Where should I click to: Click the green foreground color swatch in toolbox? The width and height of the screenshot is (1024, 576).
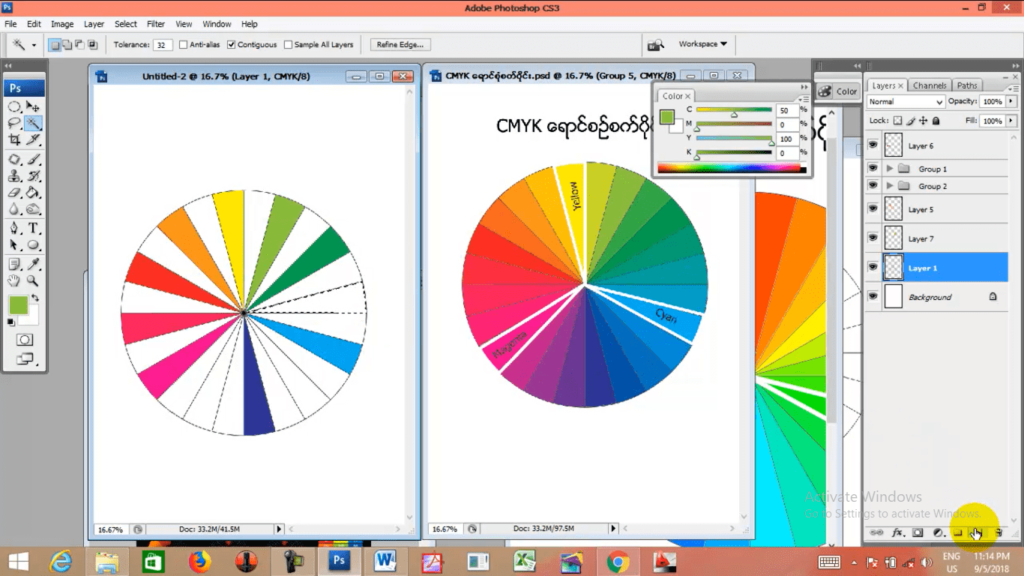click(18, 305)
